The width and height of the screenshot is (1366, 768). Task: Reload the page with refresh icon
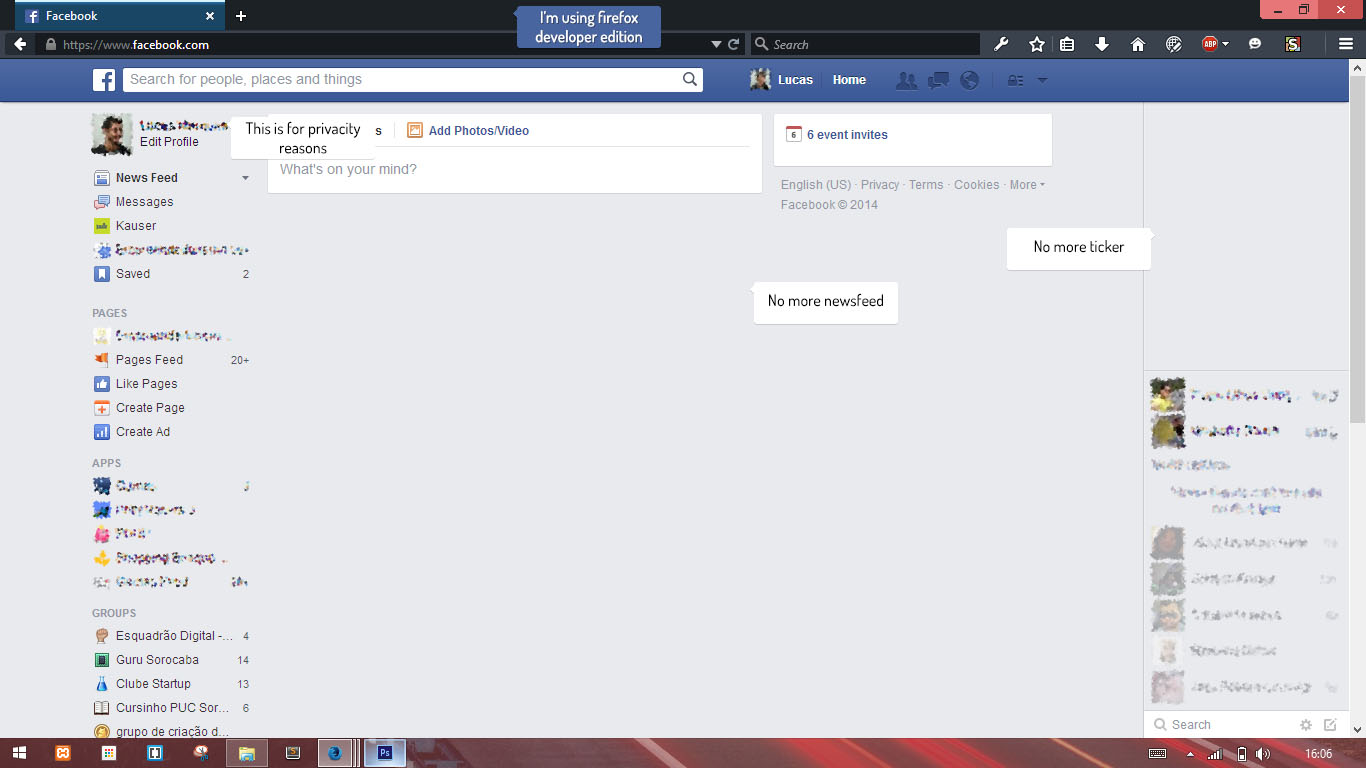733,44
